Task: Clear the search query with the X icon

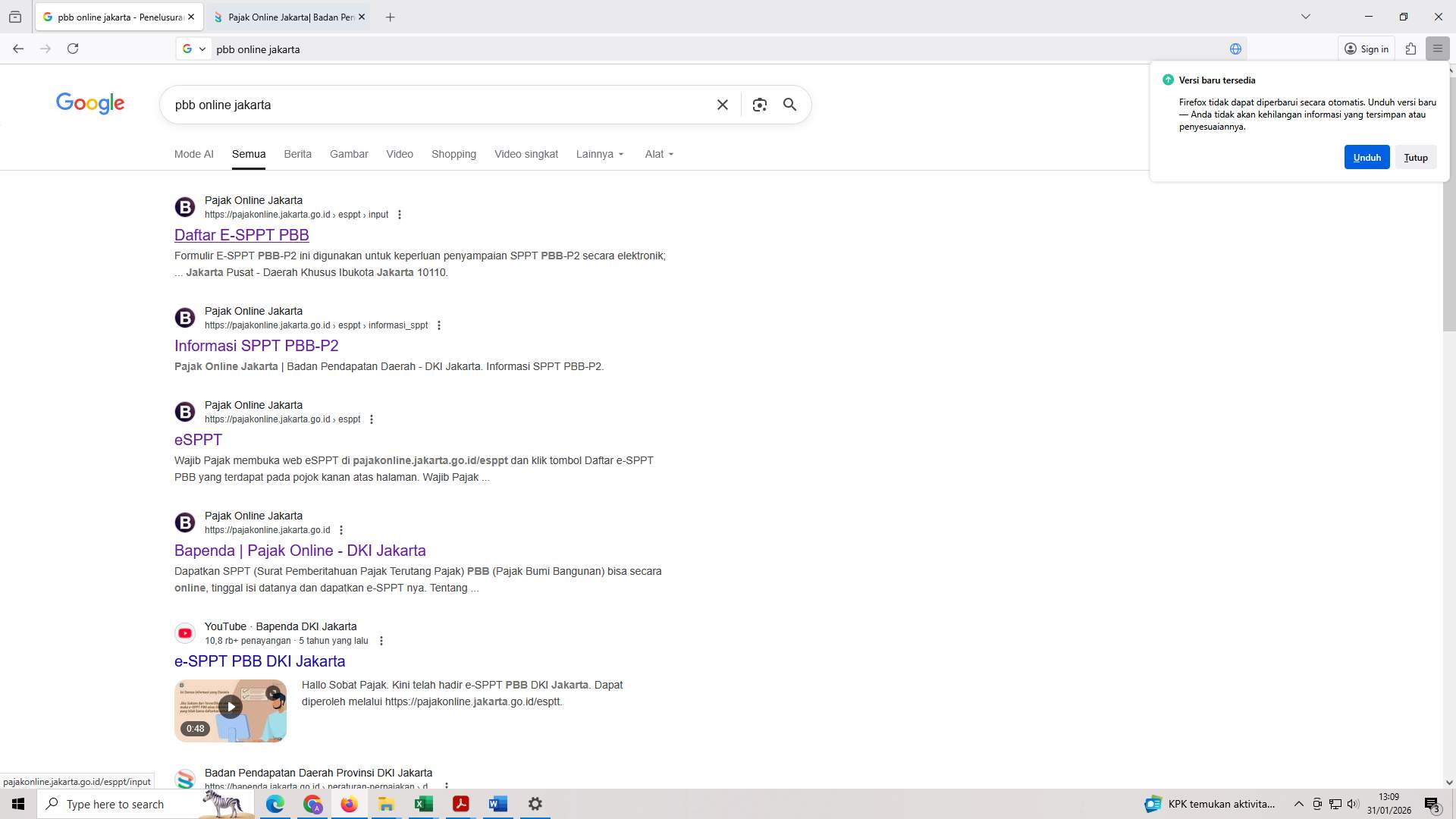Action: [x=722, y=105]
